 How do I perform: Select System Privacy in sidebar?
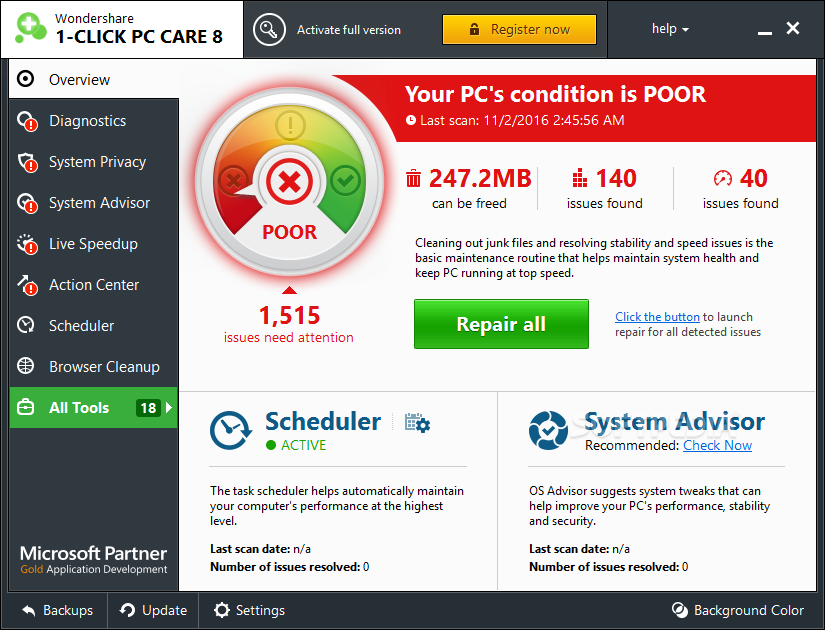(94, 162)
